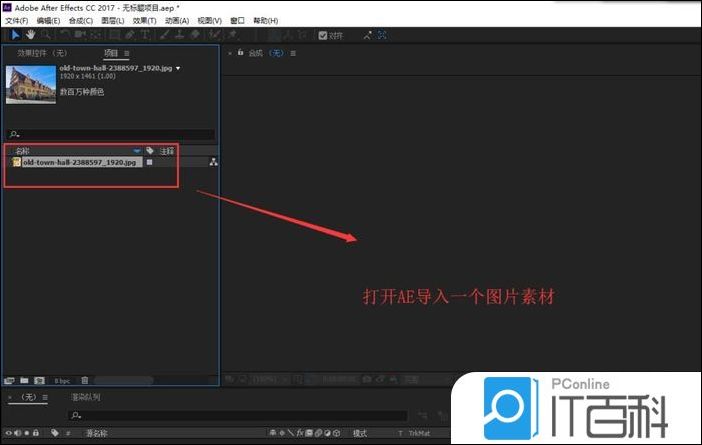702x445 pixels.
Task: Create a new folder in the project panel
Action: tap(24, 381)
